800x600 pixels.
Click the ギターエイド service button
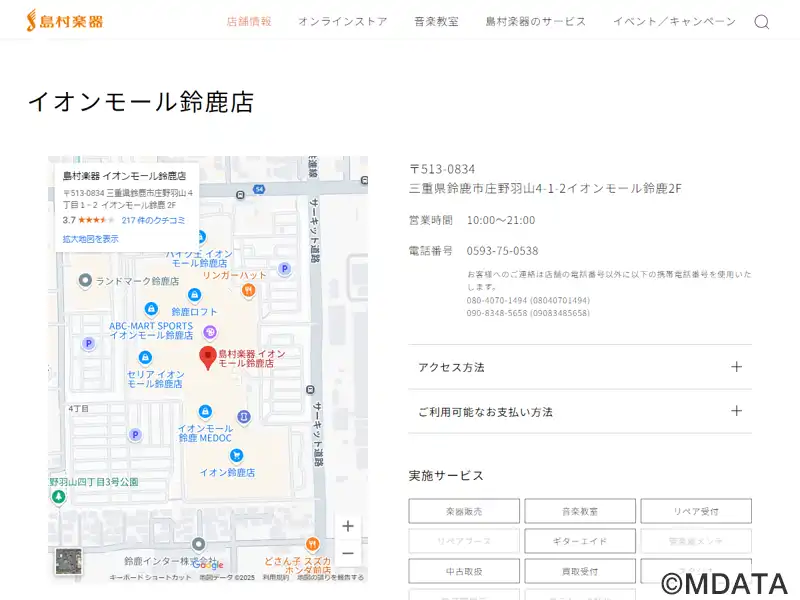[580, 541]
